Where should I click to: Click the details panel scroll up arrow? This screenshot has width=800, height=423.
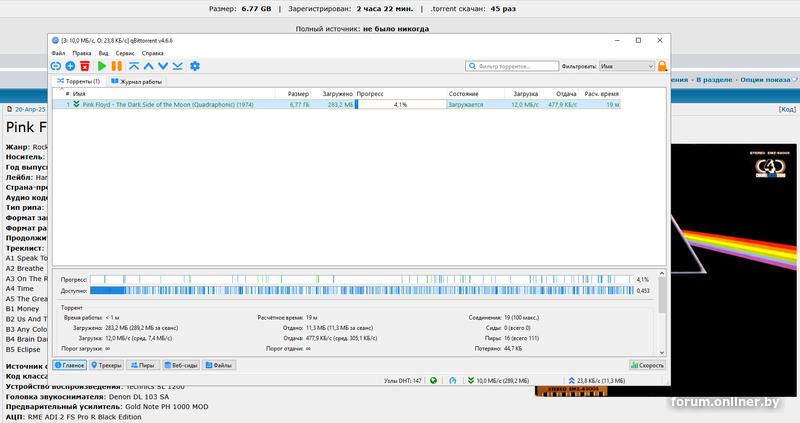tap(662, 273)
